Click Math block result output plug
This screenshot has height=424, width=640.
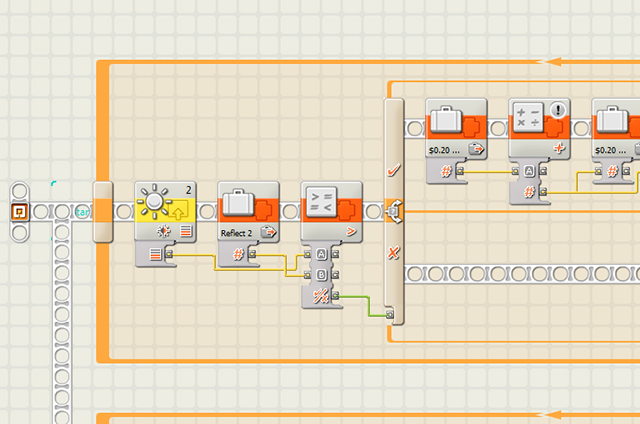point(543,191)
